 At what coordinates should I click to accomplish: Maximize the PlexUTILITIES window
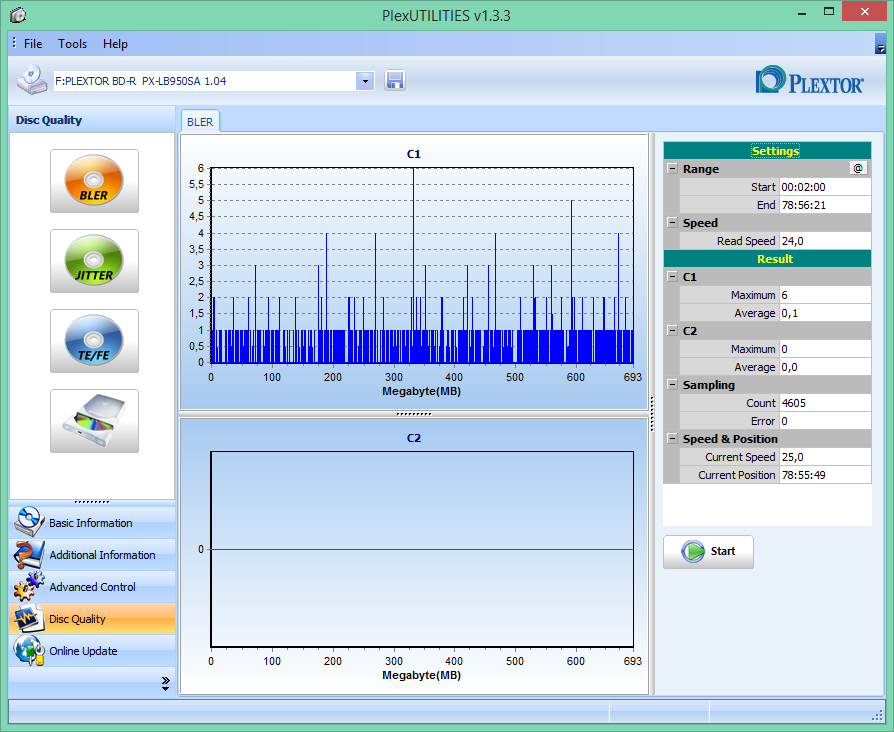tap(828, 13)
